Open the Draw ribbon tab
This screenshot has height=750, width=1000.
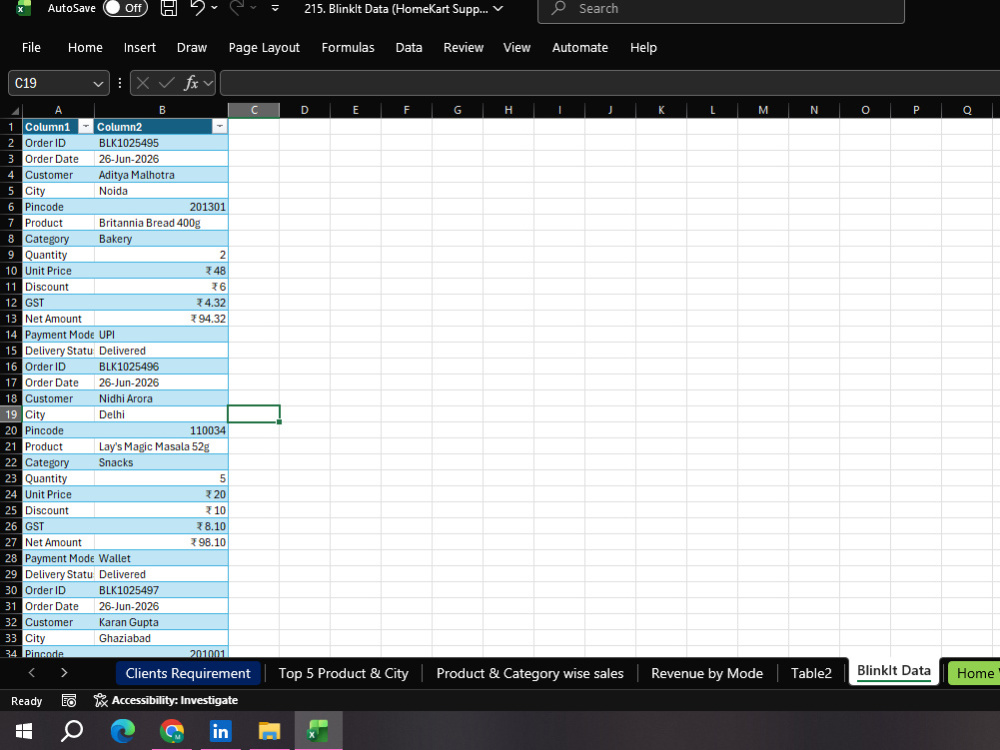[x=191, y=48]
